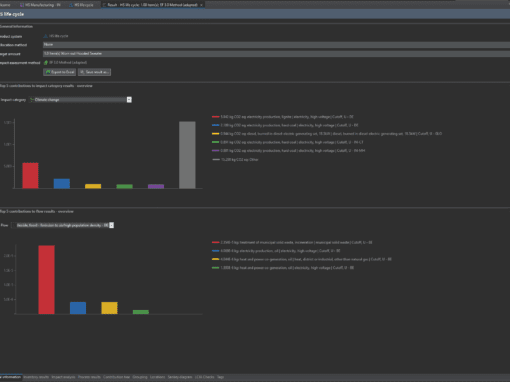Click the legend text 'electricity production, lignite'
510x382 pixels.
pyautogui.click(x=268, y=117)
